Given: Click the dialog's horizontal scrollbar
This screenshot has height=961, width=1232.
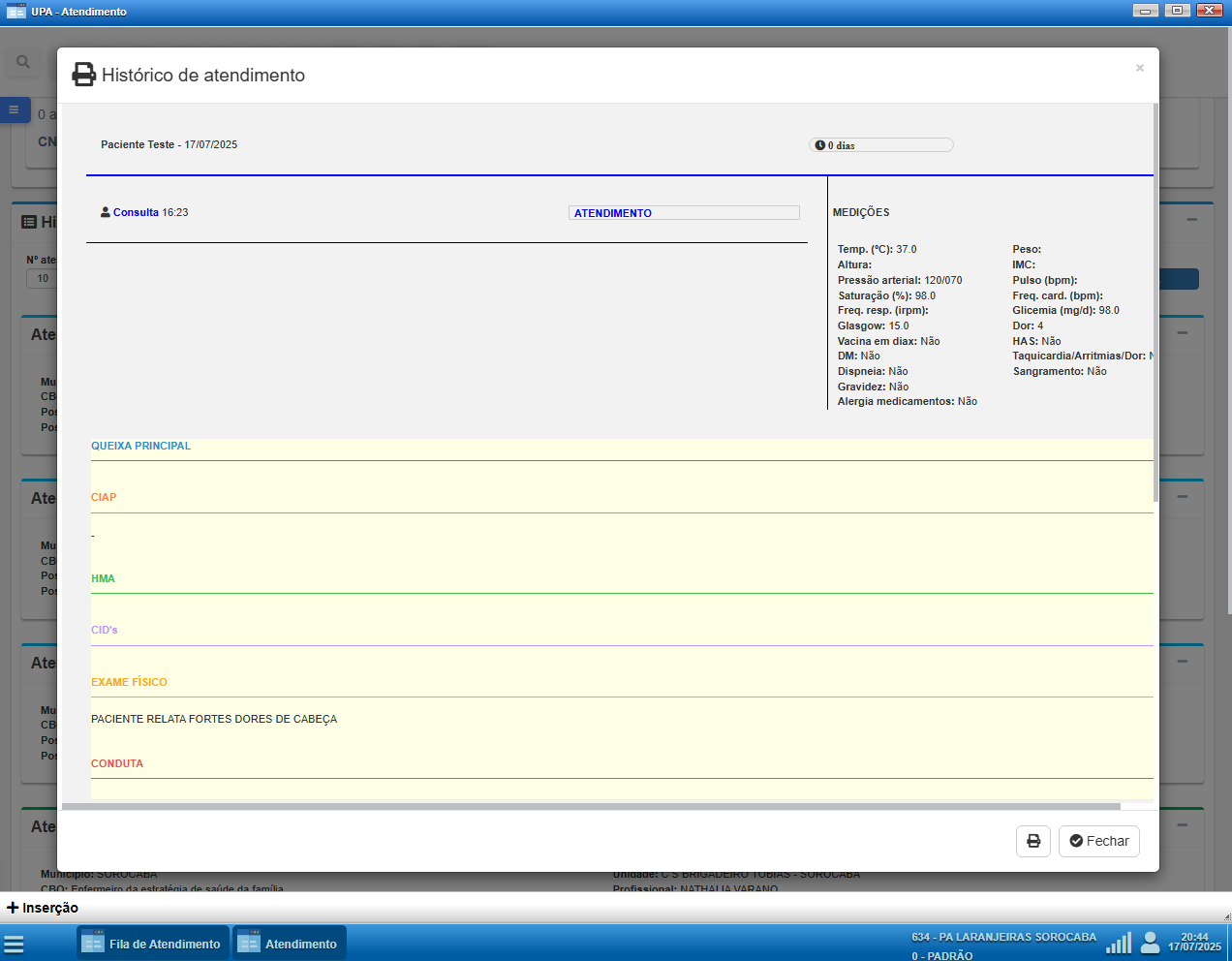Looking at the screenshot, I should coord(591,806).
